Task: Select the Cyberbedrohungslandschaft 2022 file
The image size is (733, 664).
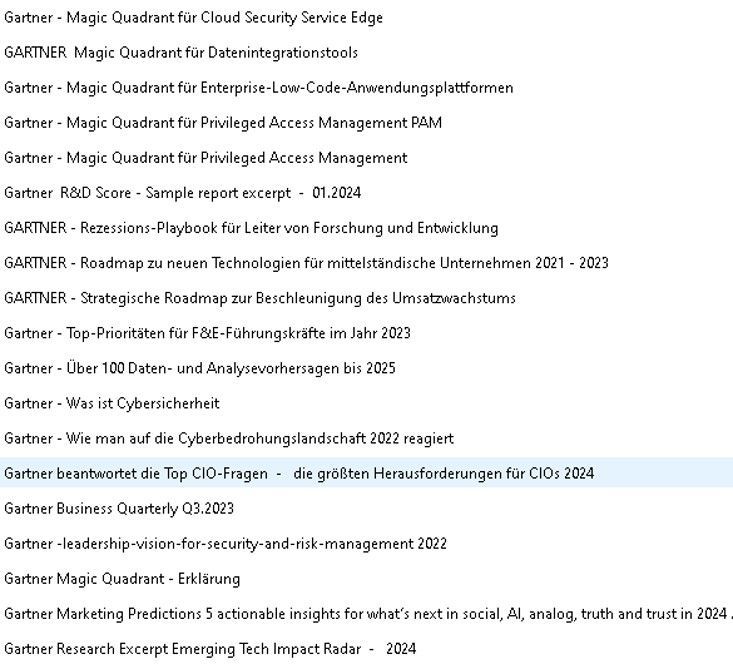Action: point(229,438)
